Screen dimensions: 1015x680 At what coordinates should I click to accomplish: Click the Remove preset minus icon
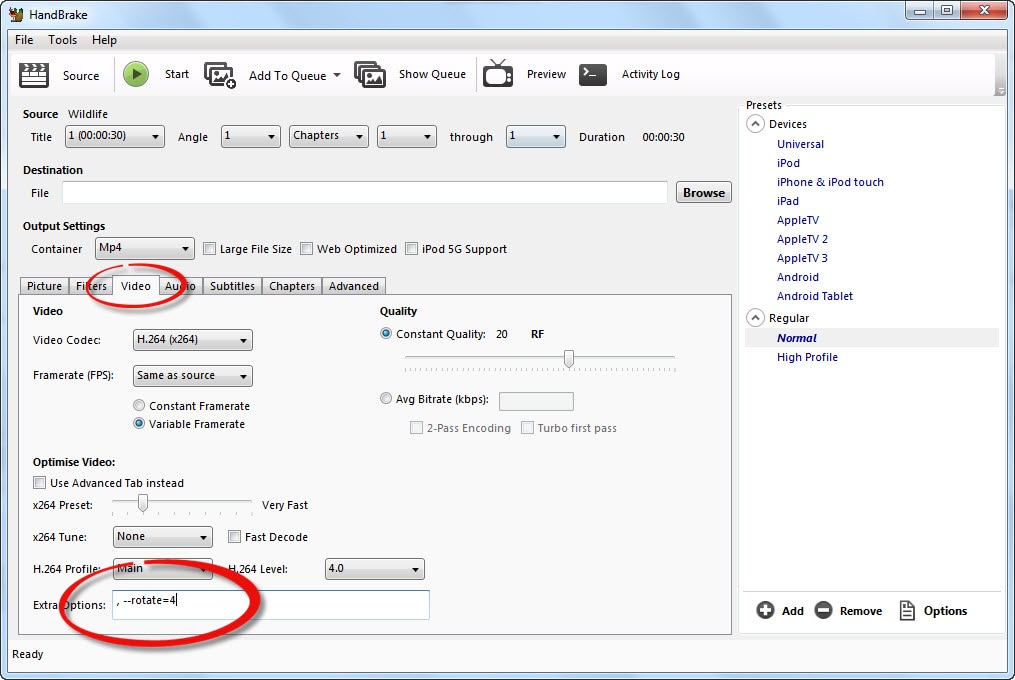(823, 610)
